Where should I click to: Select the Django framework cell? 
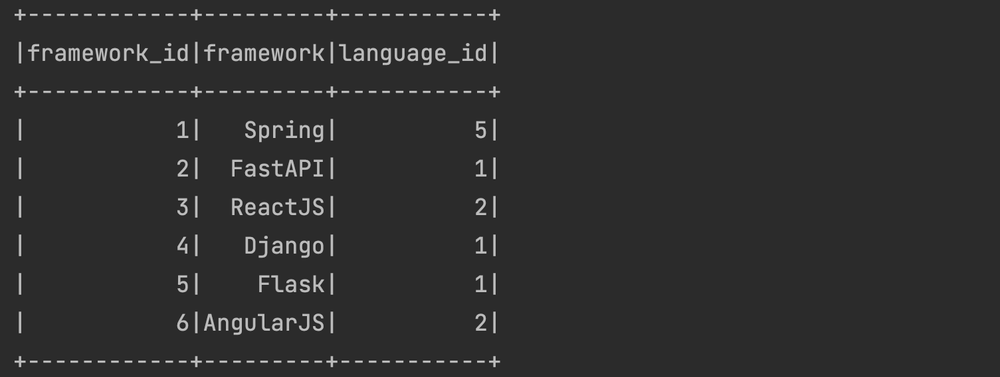coord(284,246)
